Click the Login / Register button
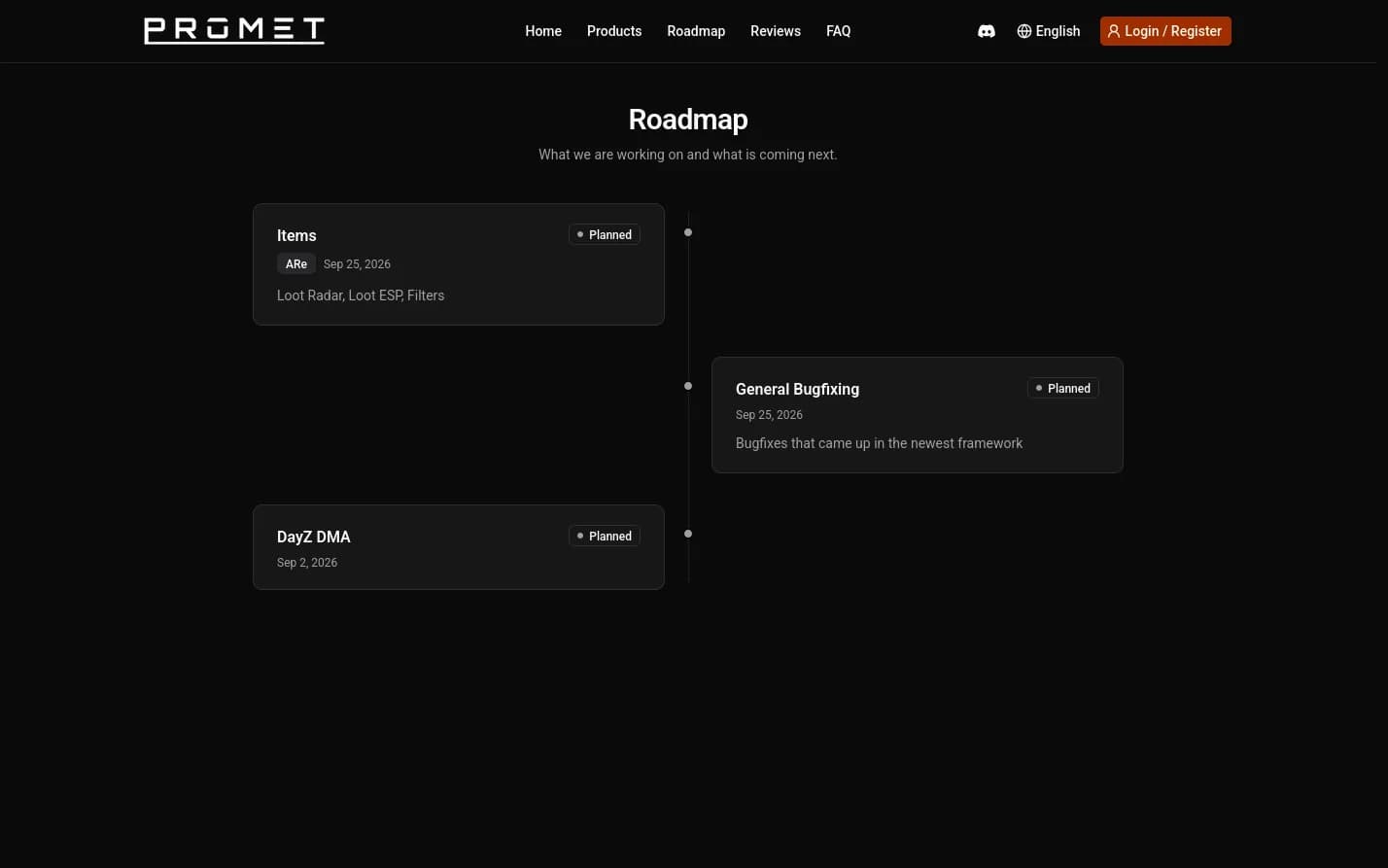Viewport: 1388px width, 868px height. pyautogui.click(x=1165, y=31)
